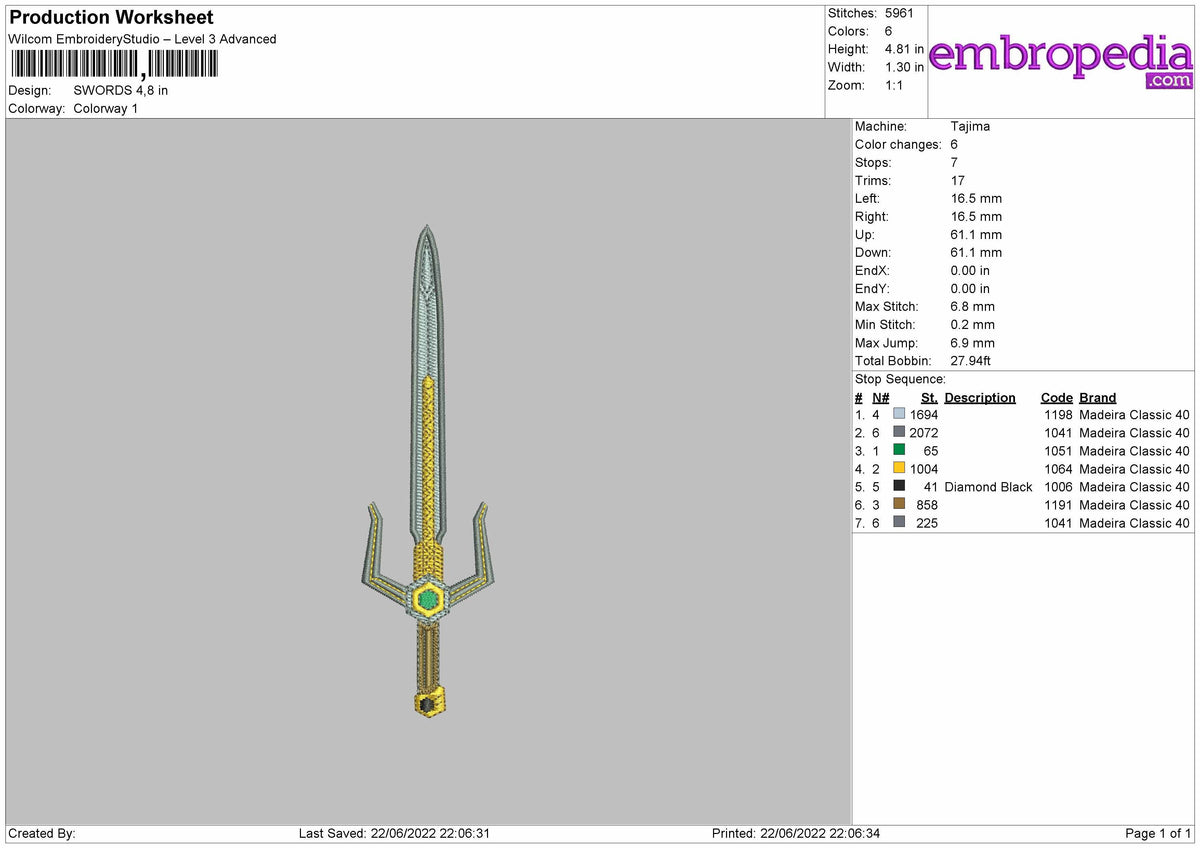The image size is (1200, 848).
Task: Click the Total Bobbin value
Action: [x=971, y=360]
